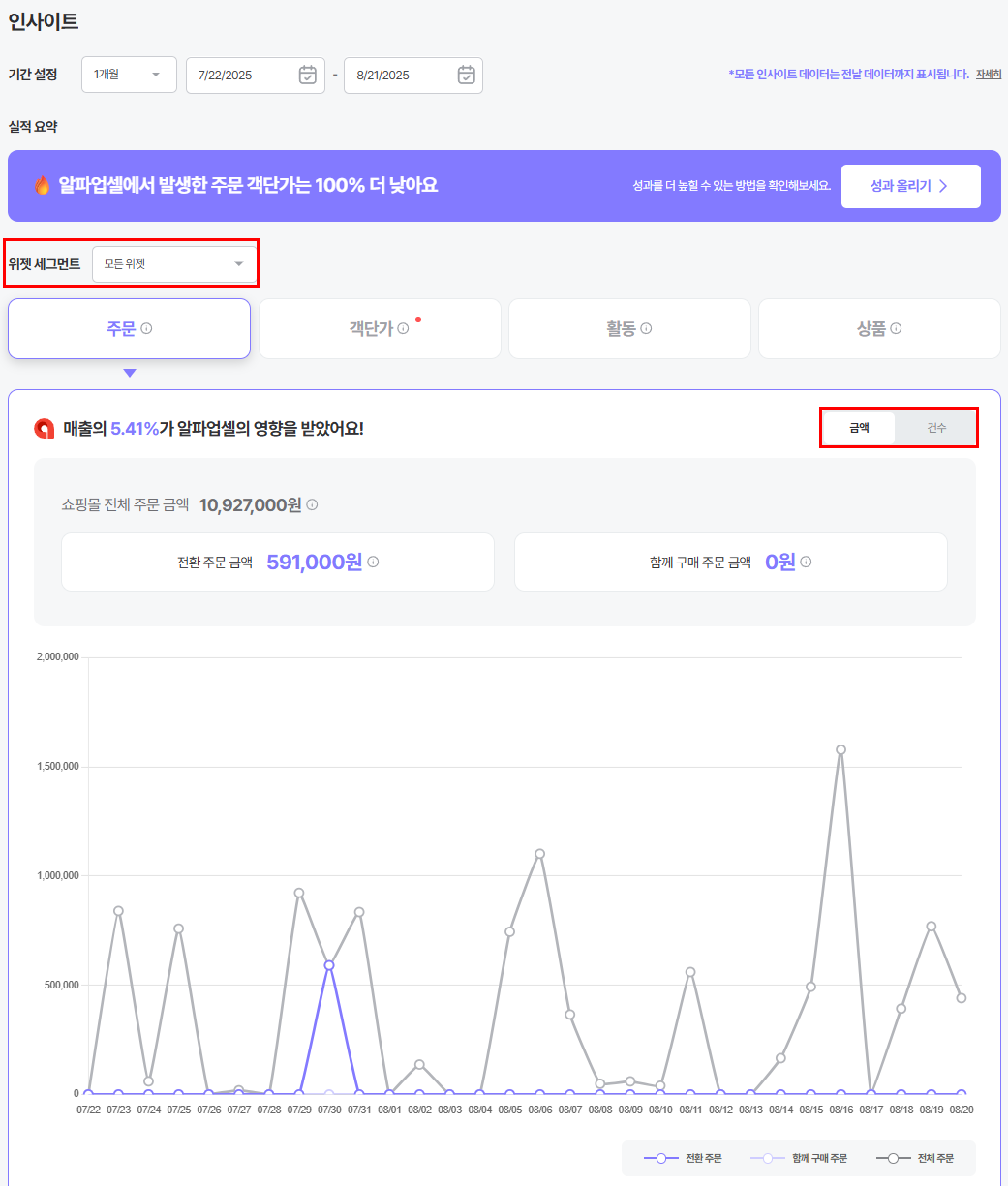The height and width of the screenshot is (1186, 1008).
Task: Click the start date field 7/22/2025
Action: coord(256,76)
